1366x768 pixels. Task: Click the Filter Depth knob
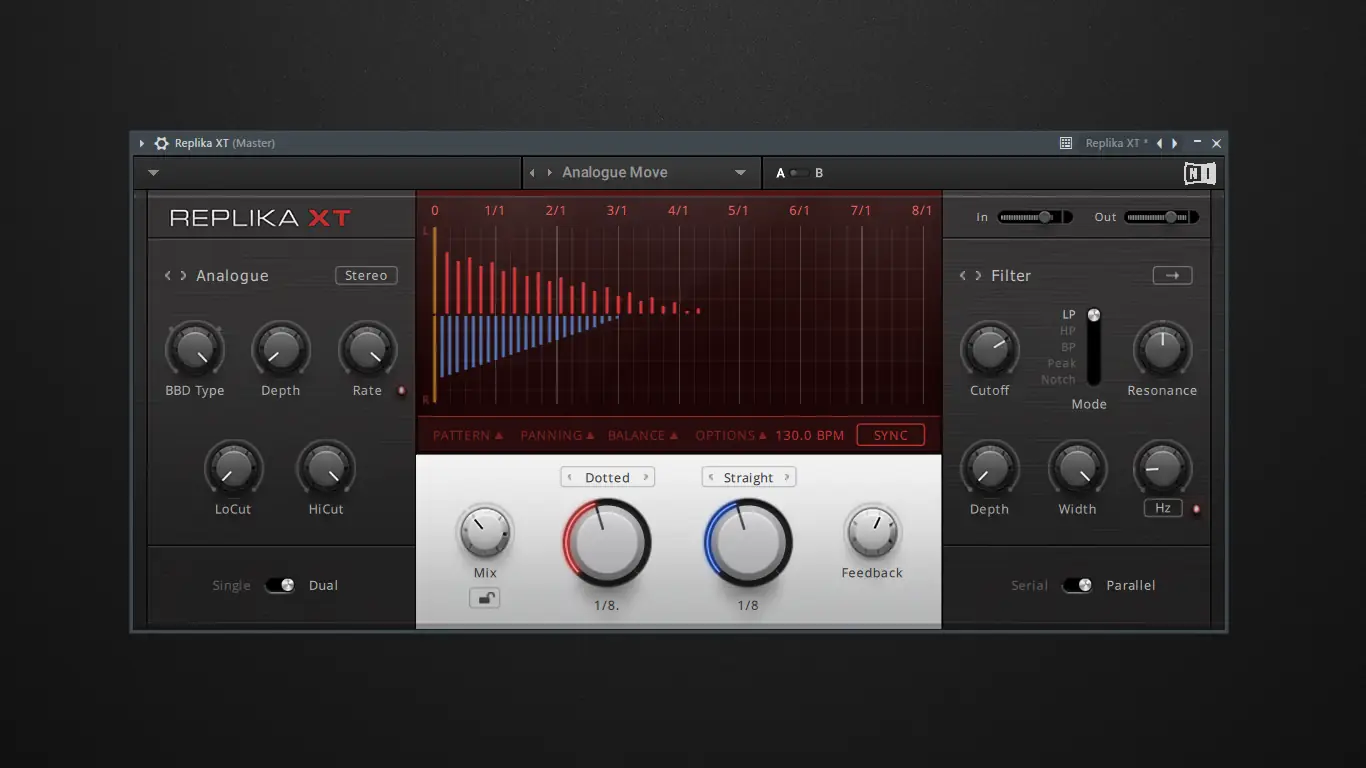click(990, 469)
